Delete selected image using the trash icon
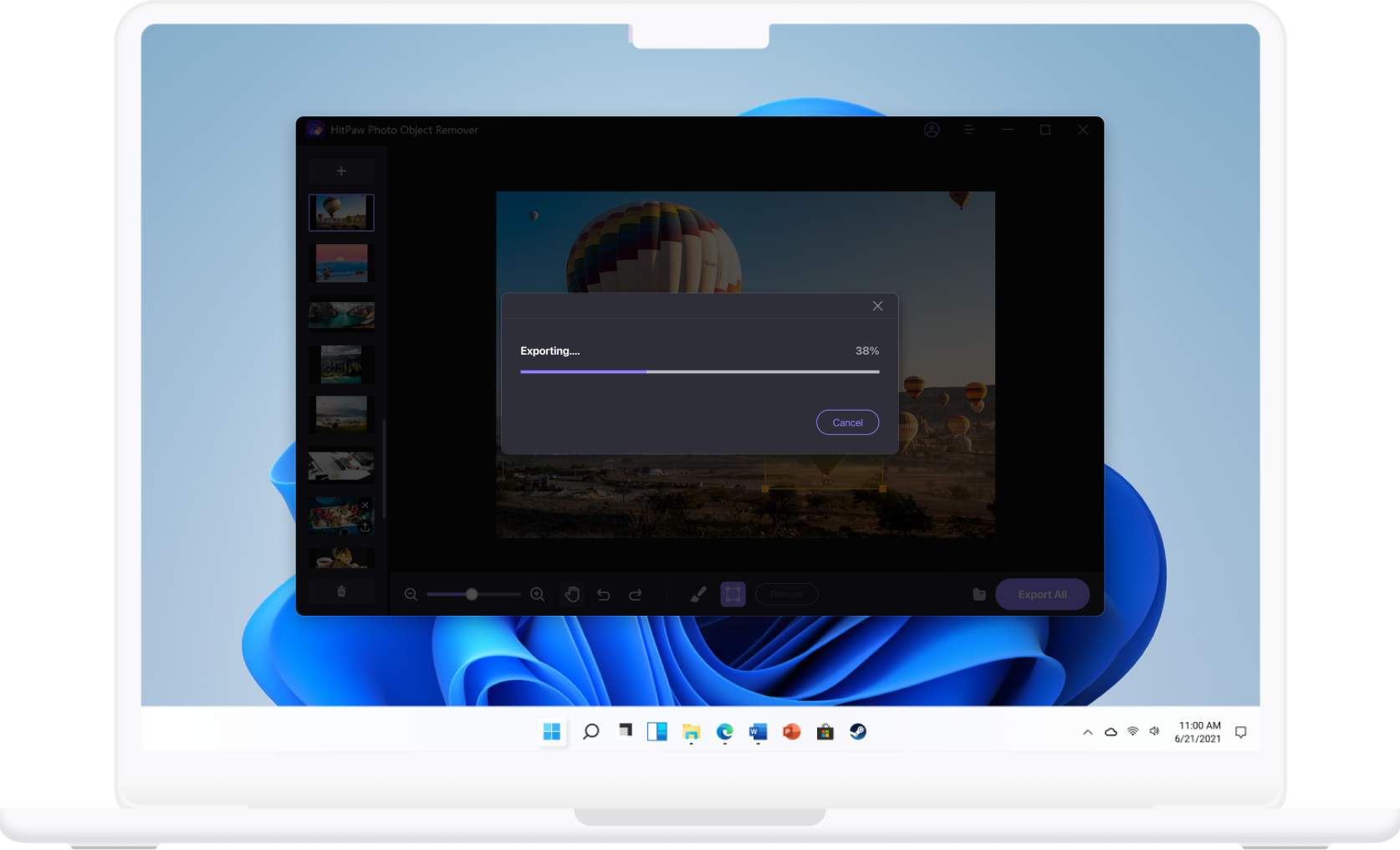Image resolution: width=1400 pixels, height=850 pixels. coord(341,591)
